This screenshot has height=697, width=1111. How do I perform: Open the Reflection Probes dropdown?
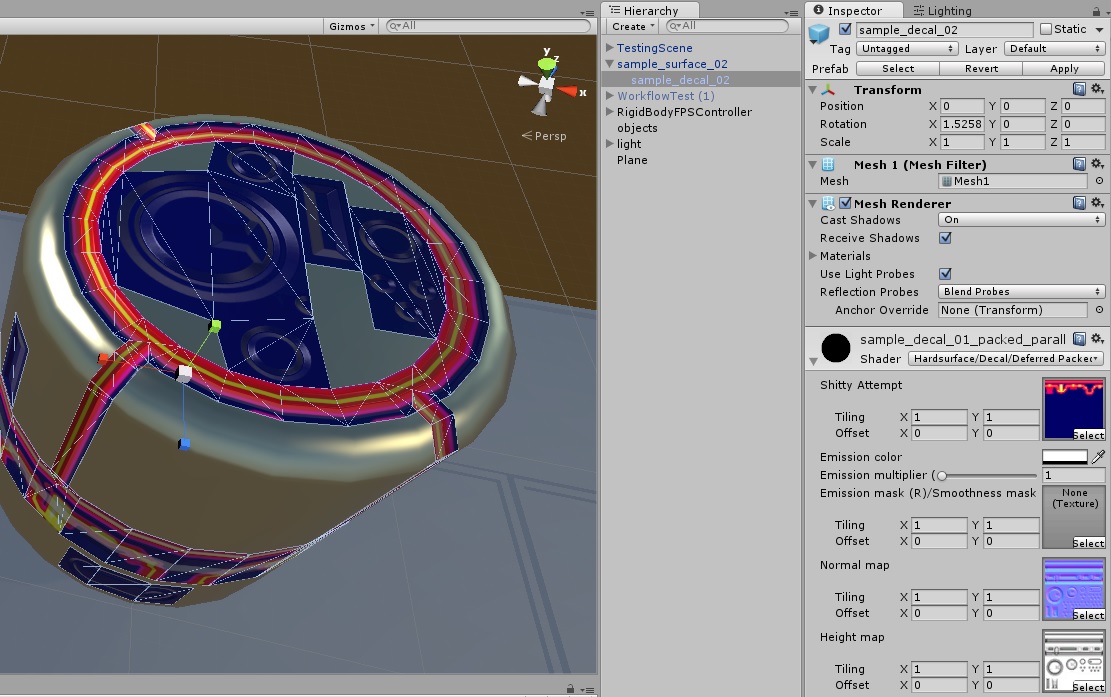point(1020,291)
